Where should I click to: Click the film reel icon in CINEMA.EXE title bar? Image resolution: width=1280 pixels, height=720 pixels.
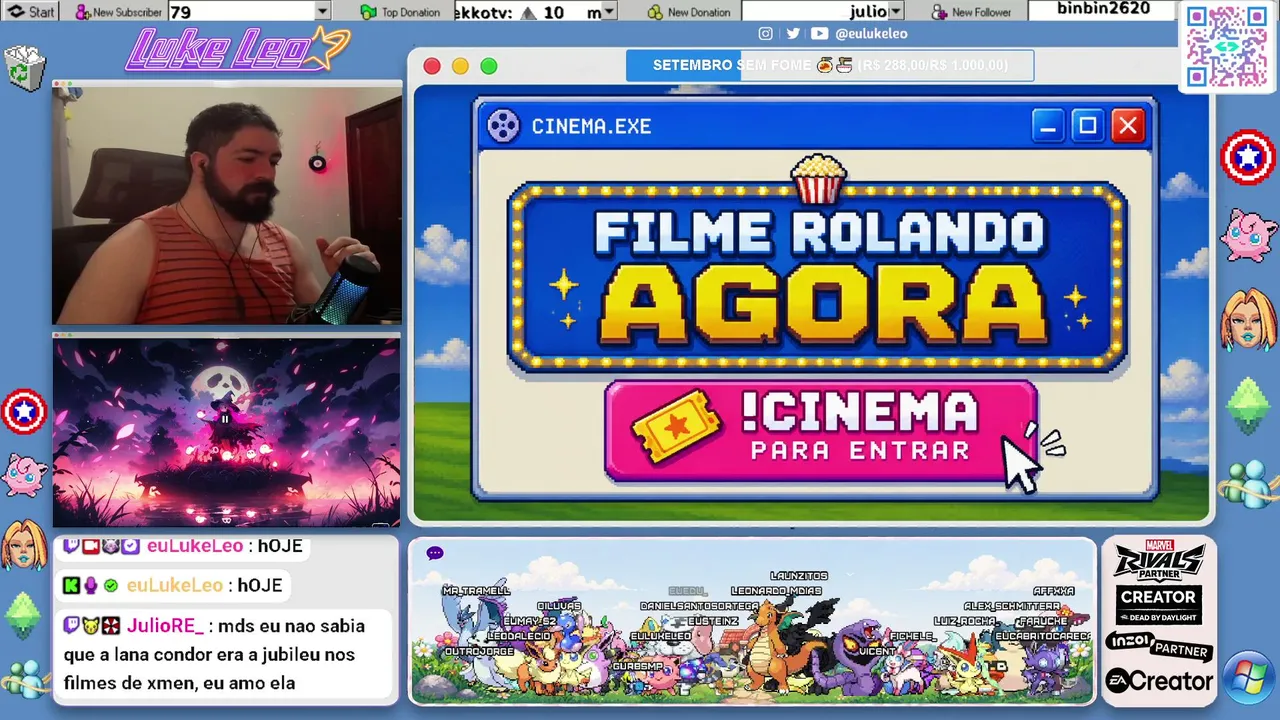[x=503, y=126]
